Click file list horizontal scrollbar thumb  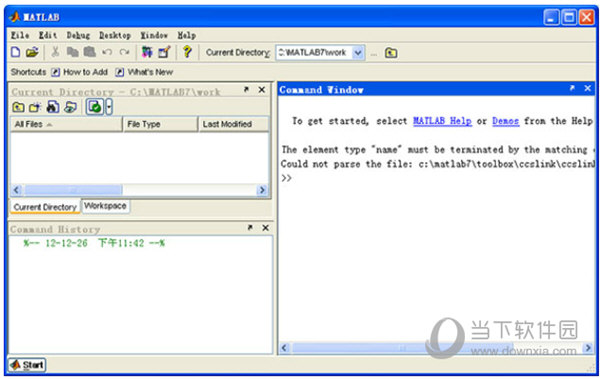(x=73, y=190)
